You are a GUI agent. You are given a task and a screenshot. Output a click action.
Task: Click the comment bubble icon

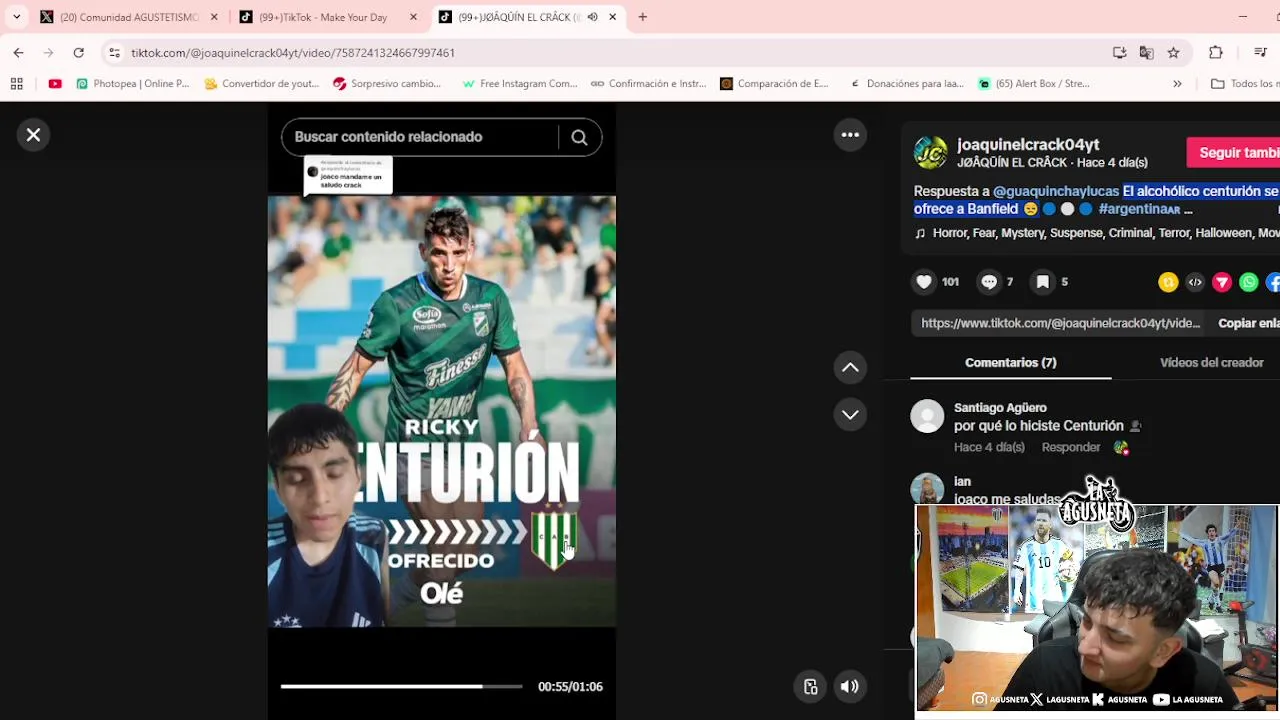[x=989, y=282]
